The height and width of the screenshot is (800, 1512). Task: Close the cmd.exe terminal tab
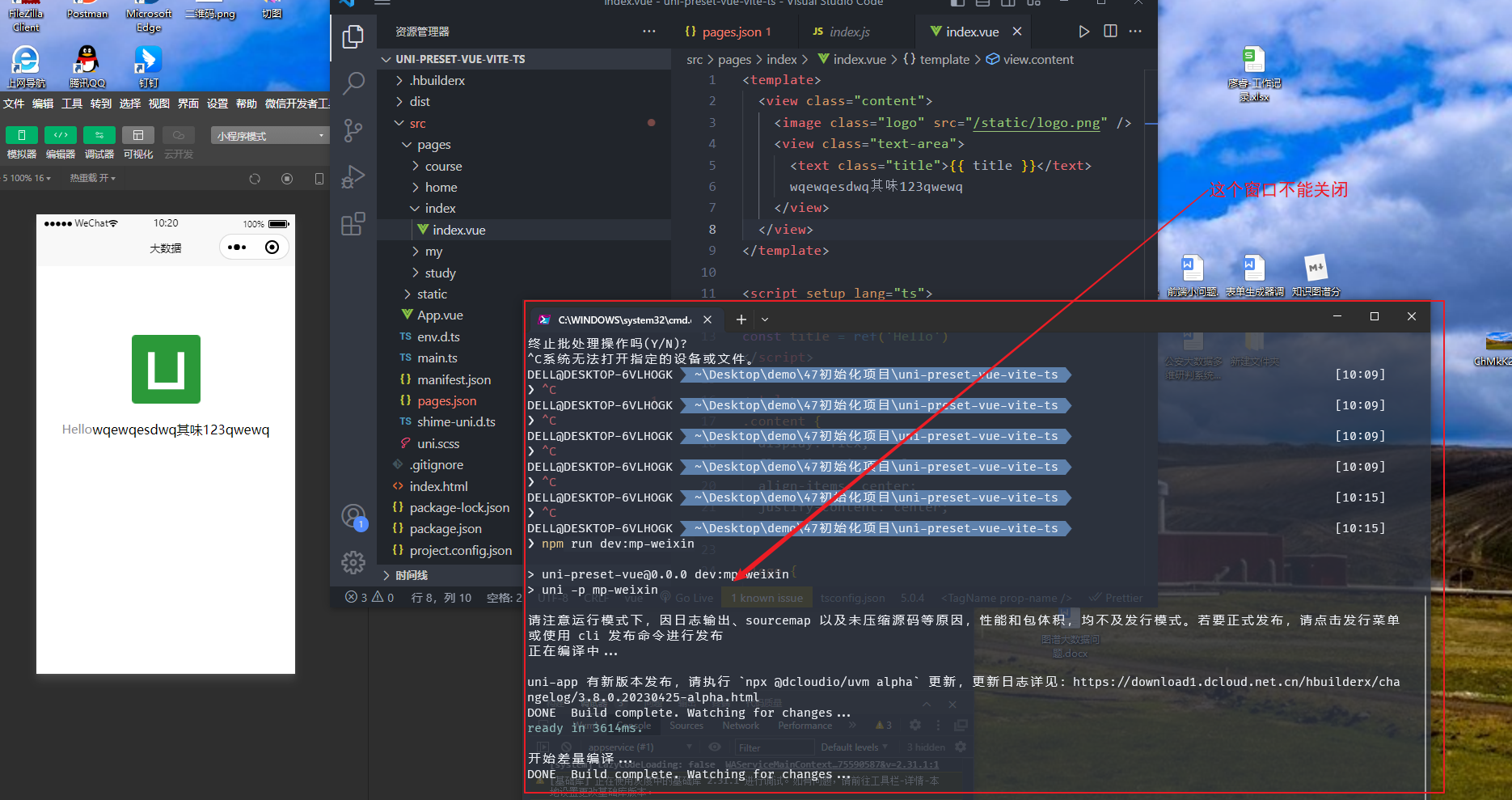pyautogui.click(x=707, y=320)
